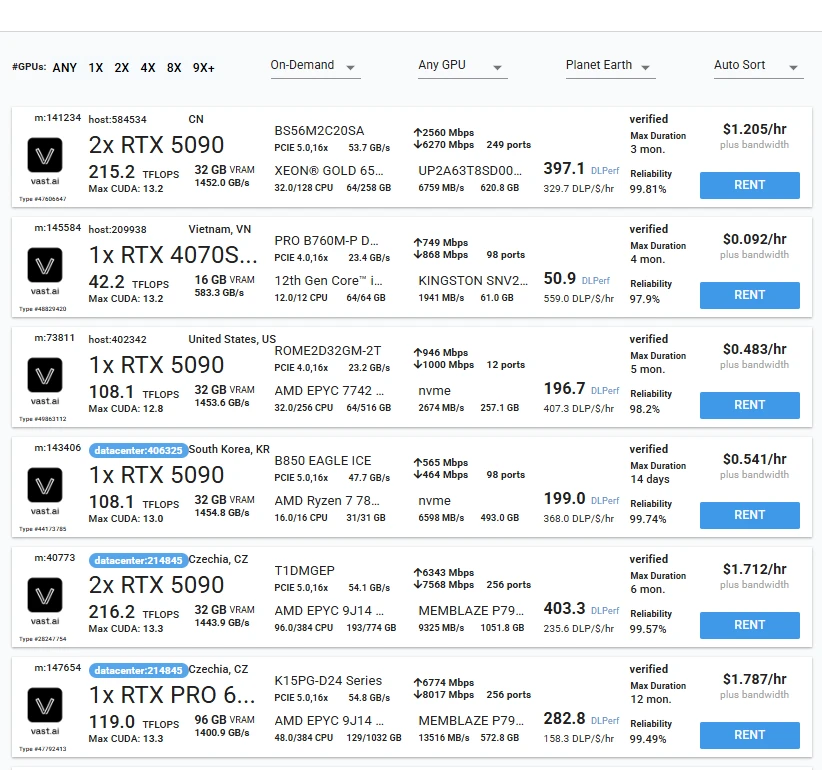Click ROME2D32GM-2T motherboard name
This screenshot has height=770, width=822.
click(x=328, y=351)
